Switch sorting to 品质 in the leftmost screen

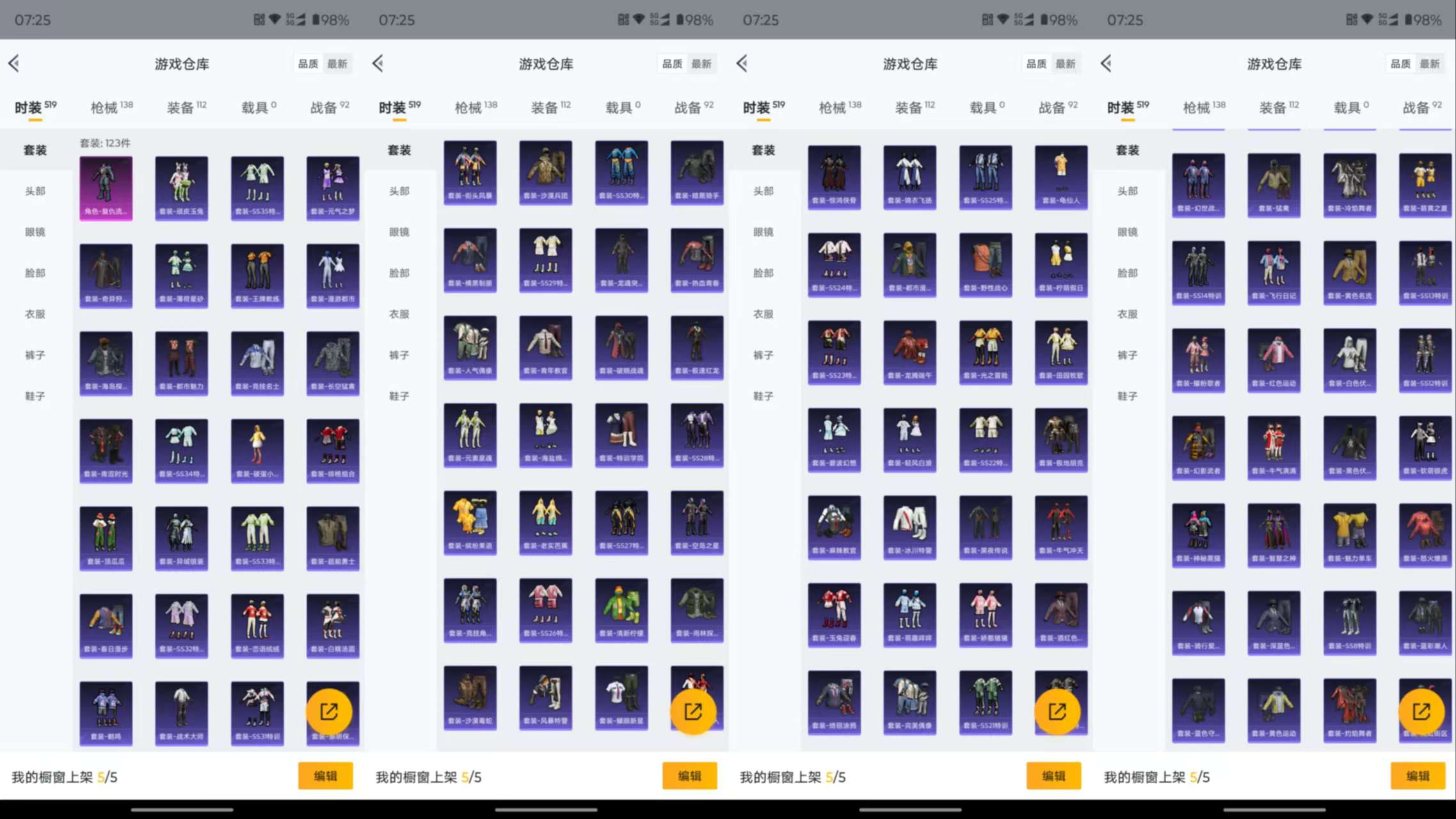click(308, 64)
